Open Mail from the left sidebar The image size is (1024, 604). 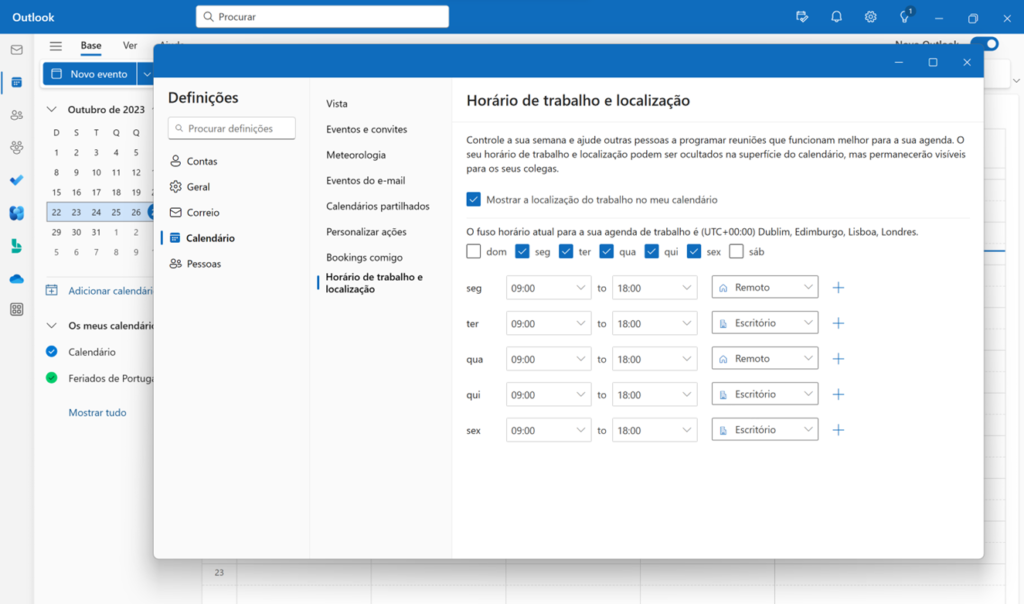tap(16, 50)
